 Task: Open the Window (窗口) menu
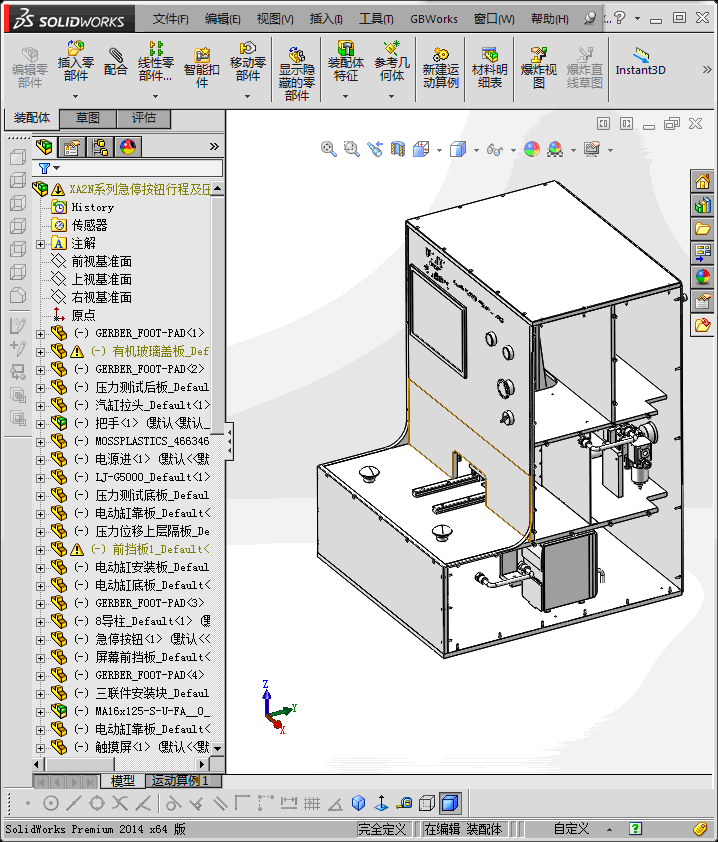tap(494, 19)
